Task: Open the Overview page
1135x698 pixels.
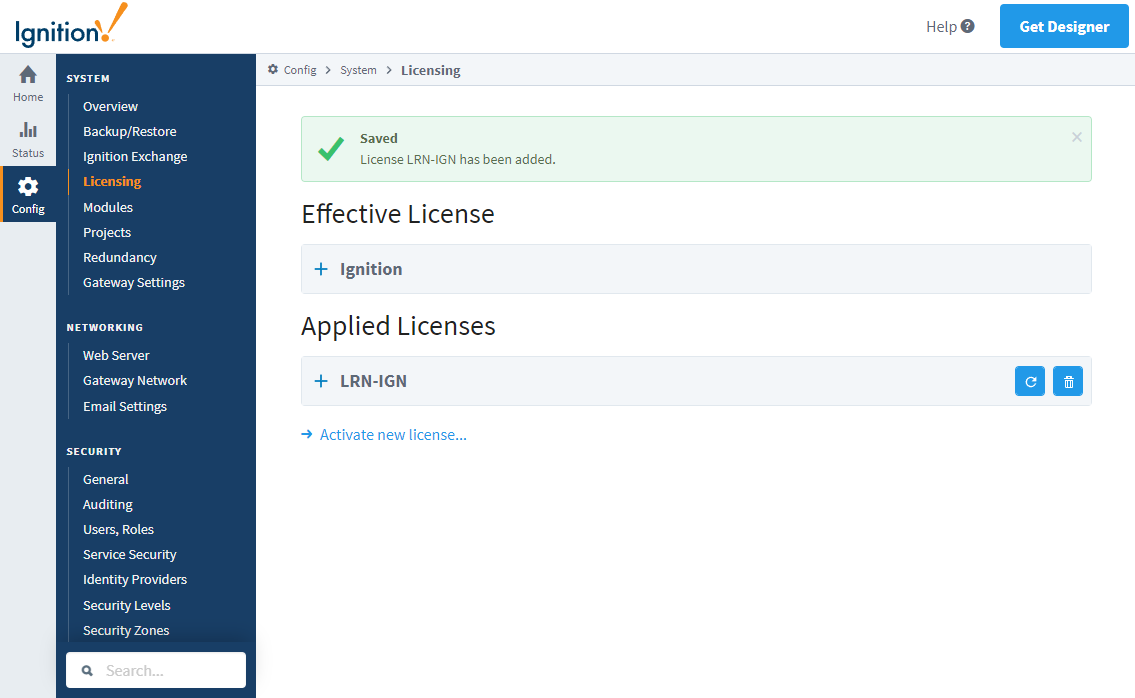Action: pos(110,106)
